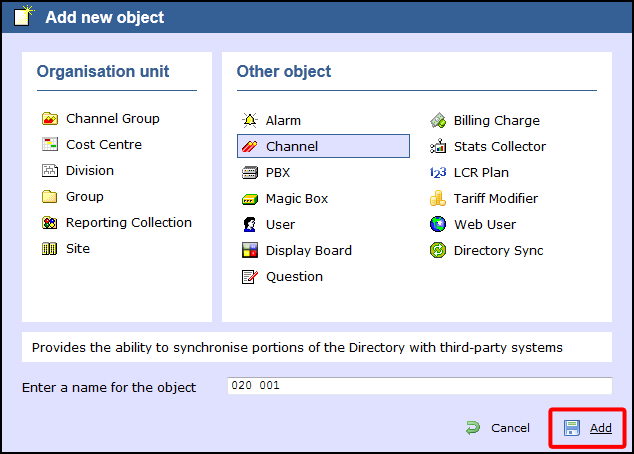Choose Cost Centre organisation unit
This screenshot has width=634, height=454.
pos(103,145)
